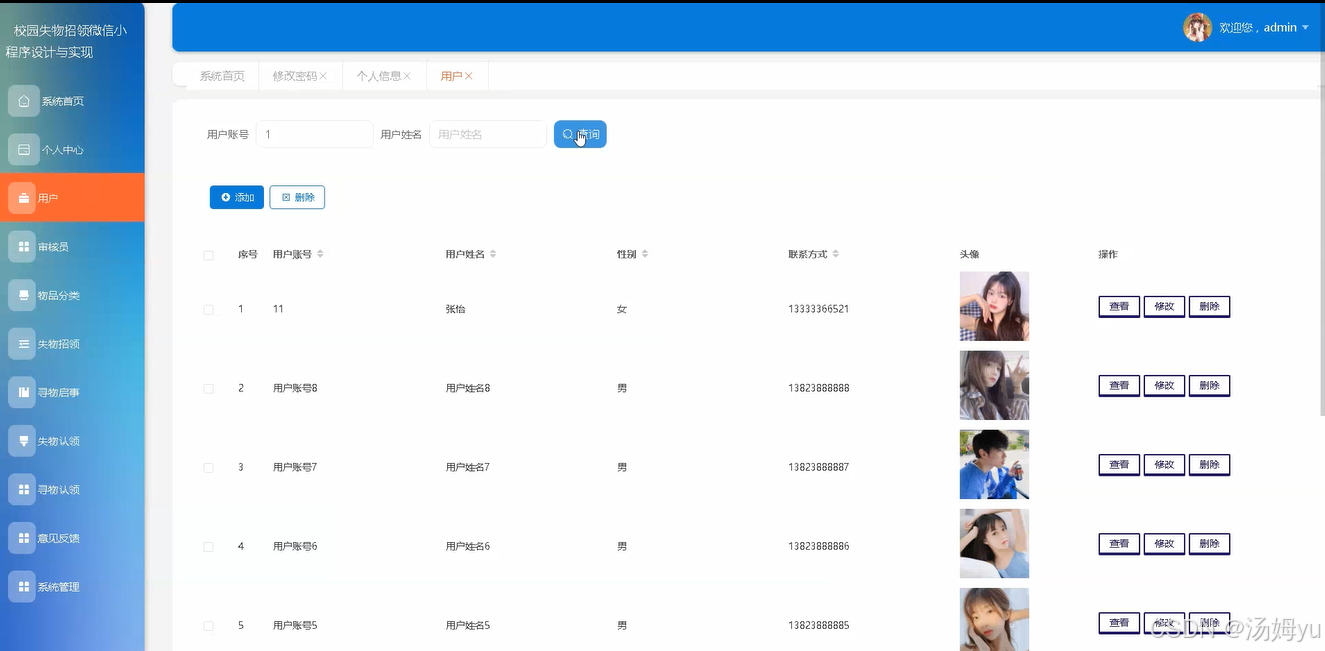Click the 物品分类 sidebar icon

(x=23, y=295)
